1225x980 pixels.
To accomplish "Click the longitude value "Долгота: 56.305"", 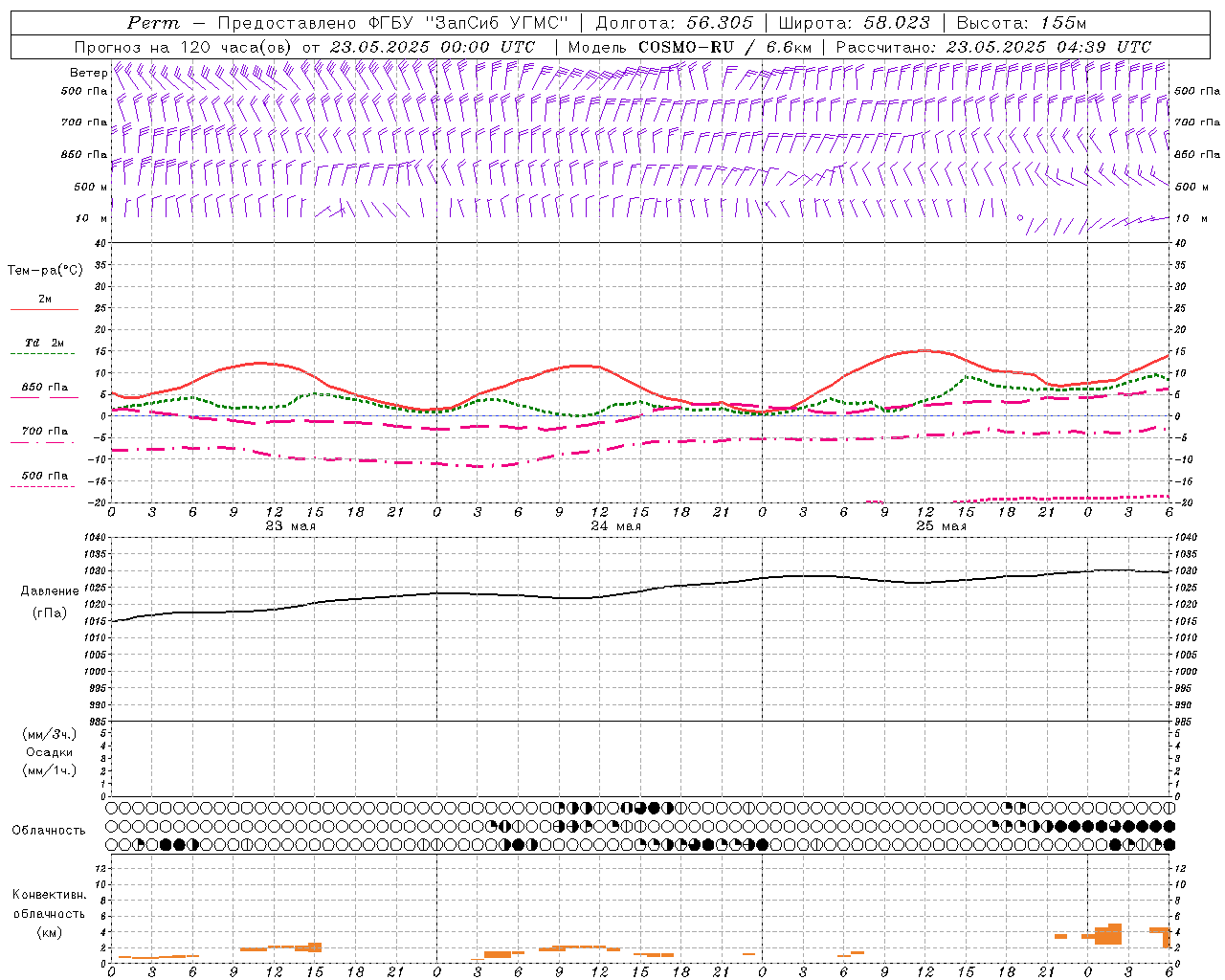I will coord(674,23).
